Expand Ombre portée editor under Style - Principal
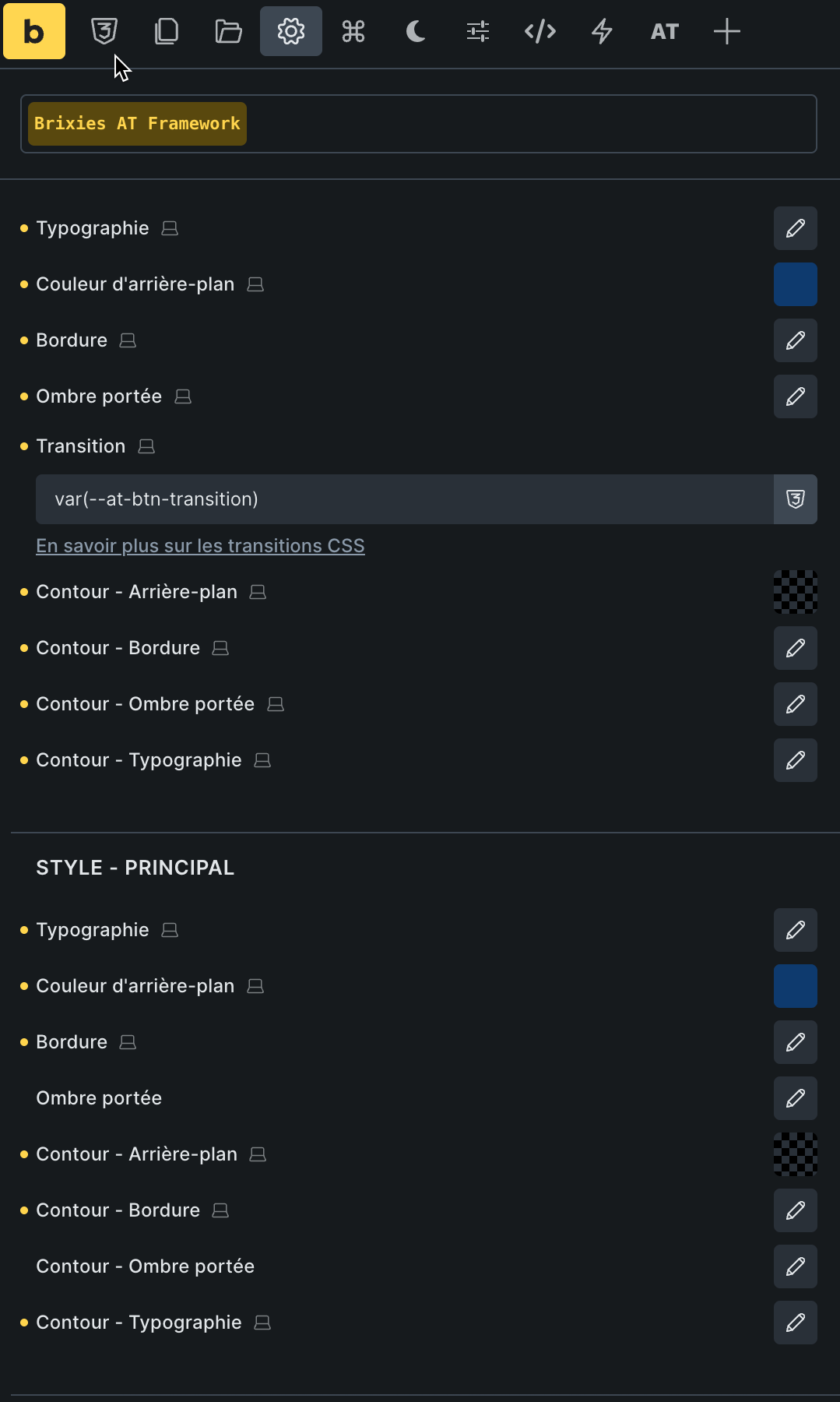The image size is (840, 1402). pos(796,1098)
